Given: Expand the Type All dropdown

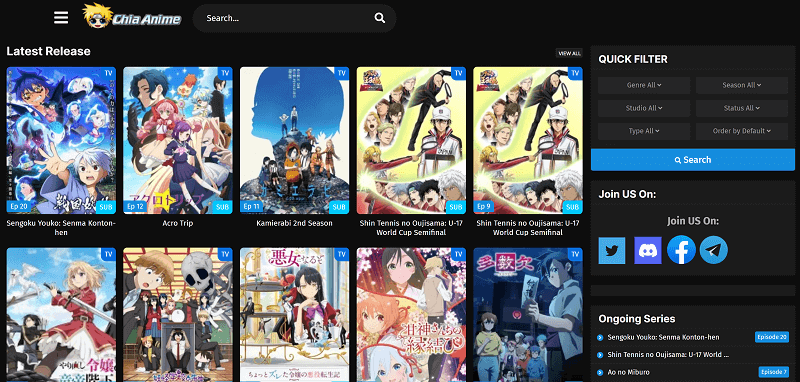Looking at the screenshot, I should (644, 131).
